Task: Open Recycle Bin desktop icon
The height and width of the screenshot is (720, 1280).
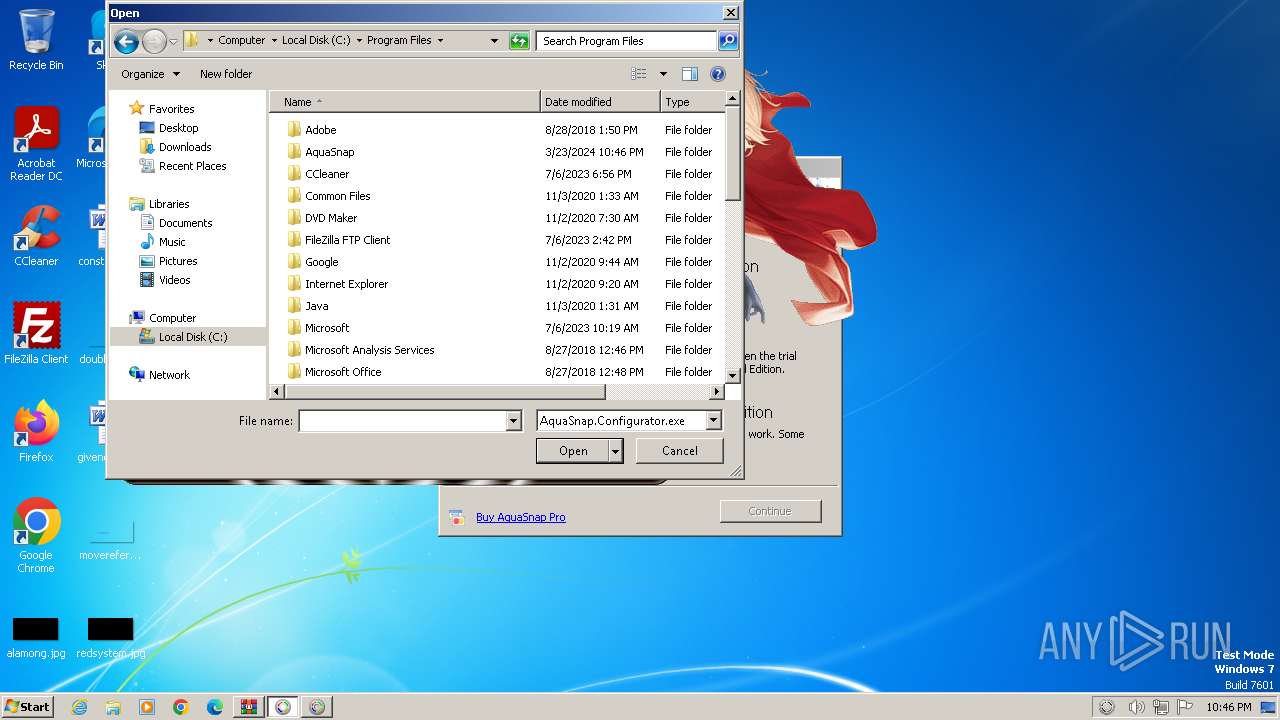Action: tap(36, 40)
